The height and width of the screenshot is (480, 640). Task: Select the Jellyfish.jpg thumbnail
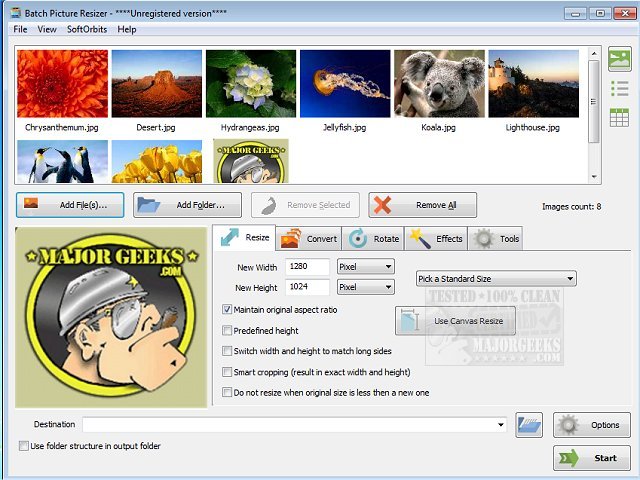pos(345,84)
